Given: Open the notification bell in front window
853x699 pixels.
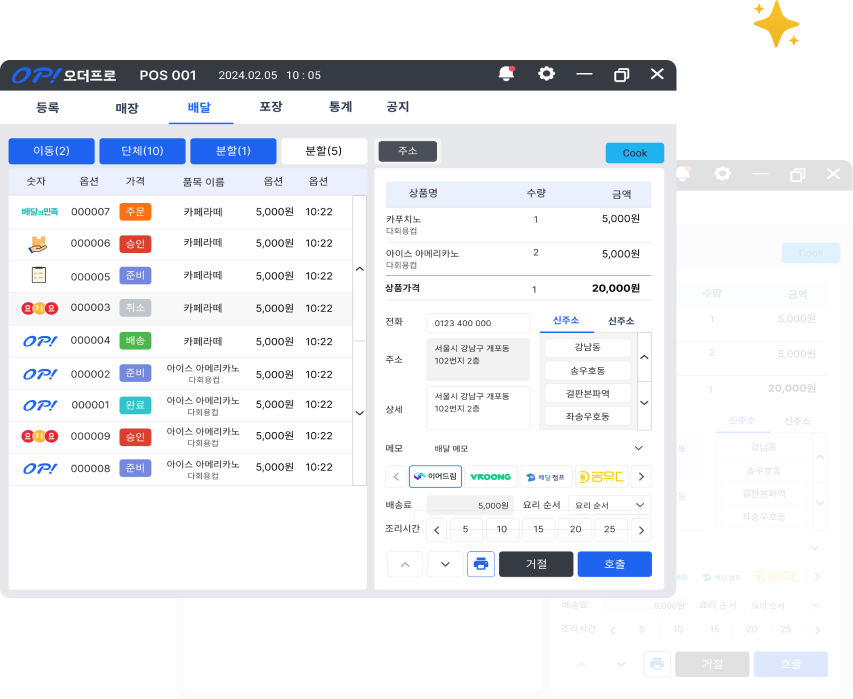Looking at the screenshot, I should 506,75.
